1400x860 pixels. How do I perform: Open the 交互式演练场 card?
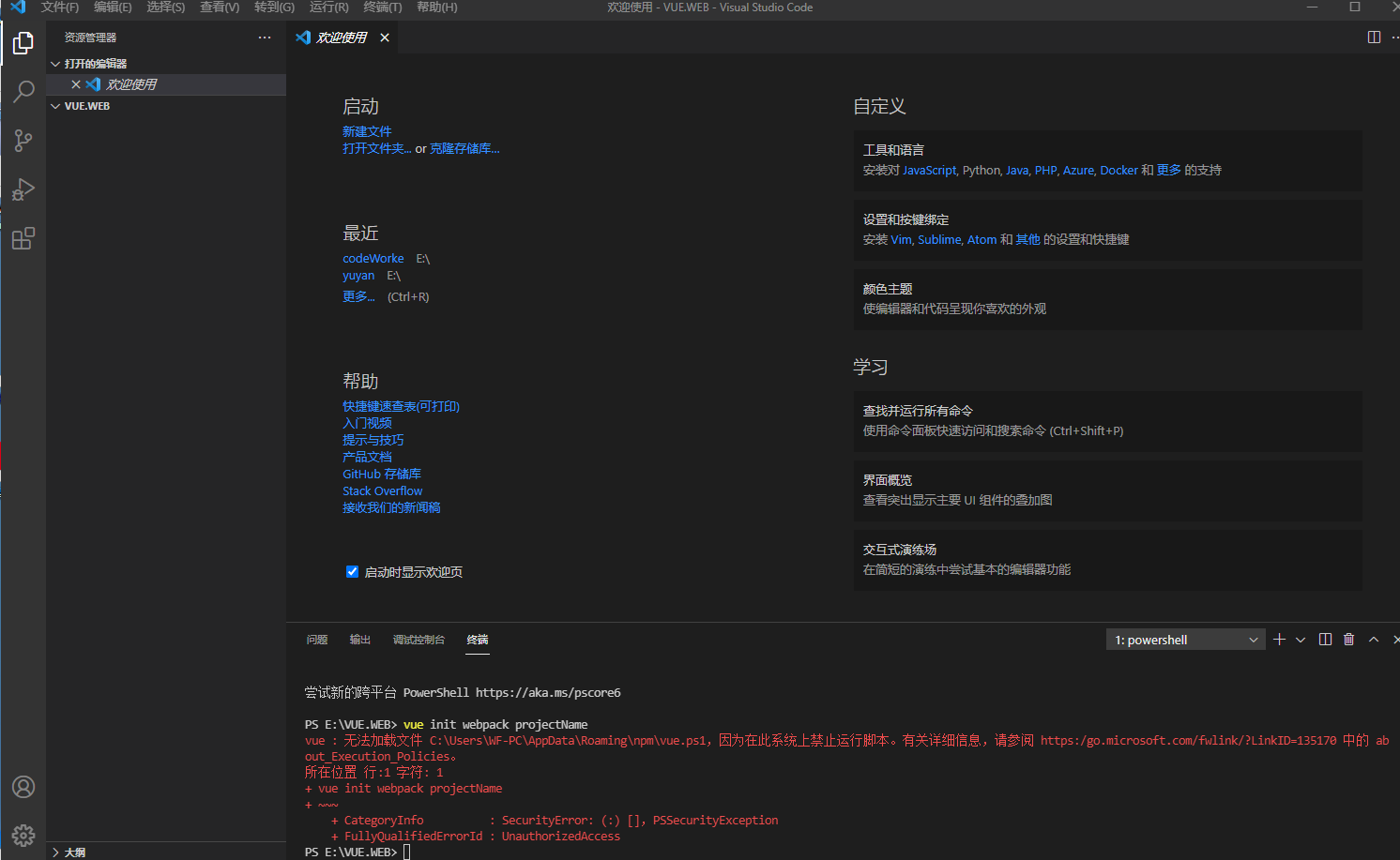click(1107, 560)
